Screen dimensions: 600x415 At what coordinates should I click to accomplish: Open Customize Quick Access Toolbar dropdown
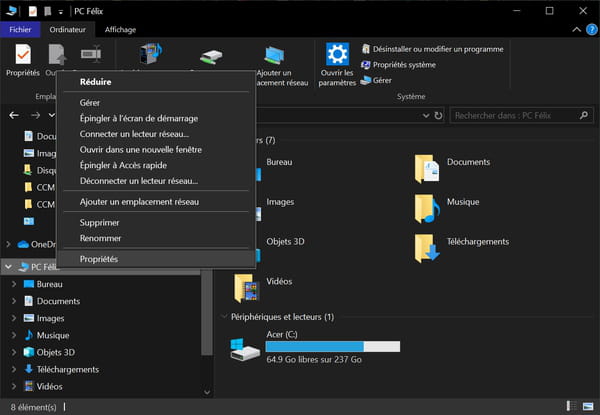point(60,12)
